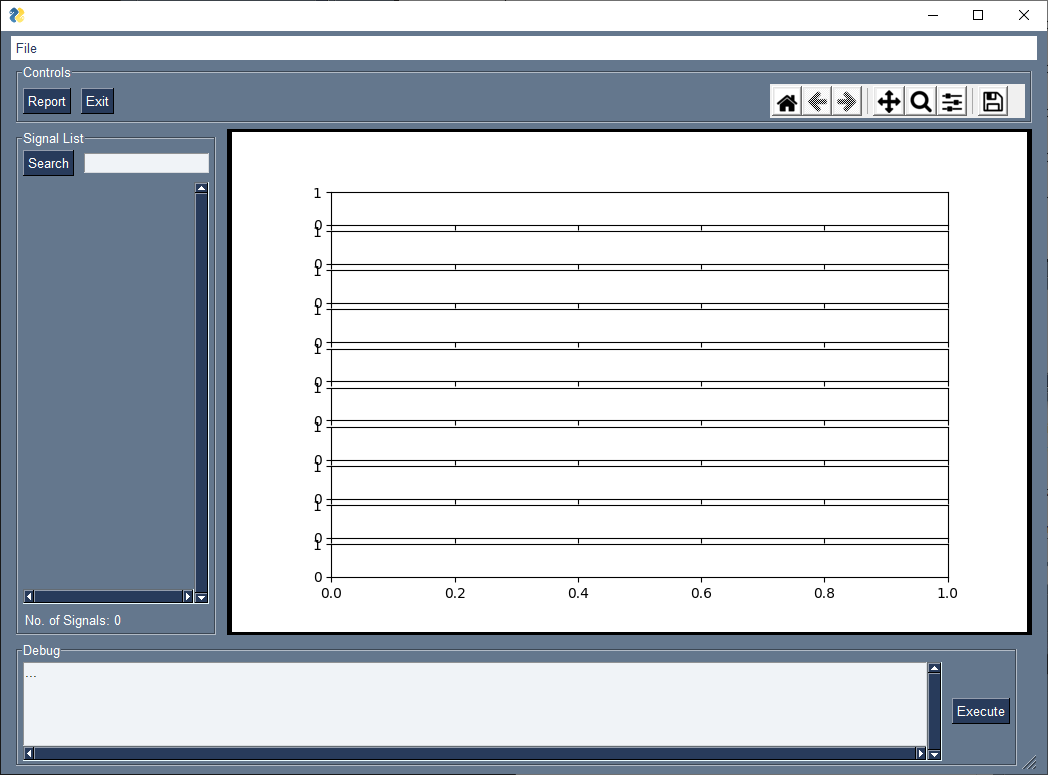Click the Back arrow navigation icon
This screenshot has width=1048, height=775.
(x=815, y=101)
